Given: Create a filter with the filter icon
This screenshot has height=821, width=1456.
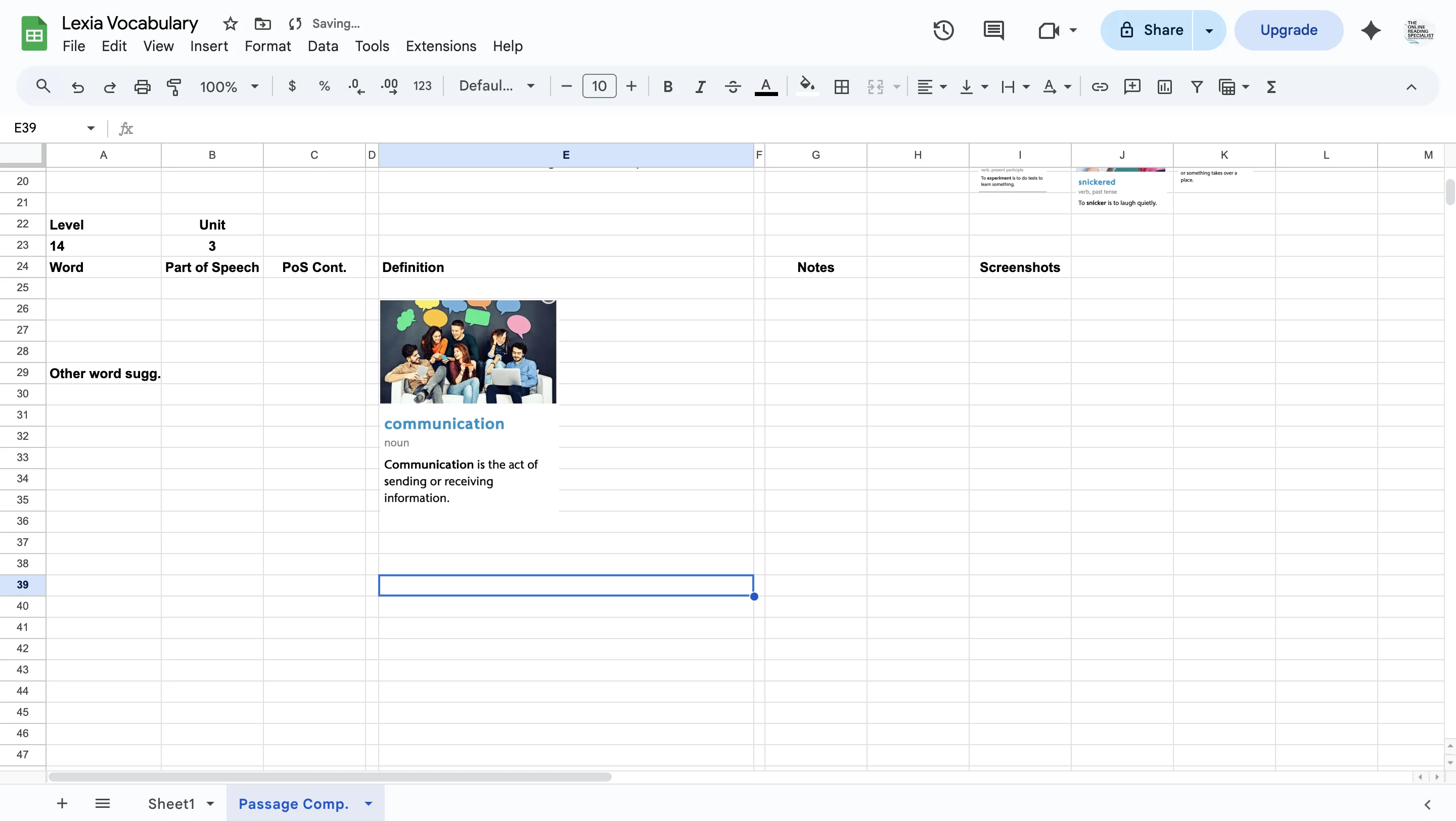Looking at the screenshot, I should pos(1197,86).
